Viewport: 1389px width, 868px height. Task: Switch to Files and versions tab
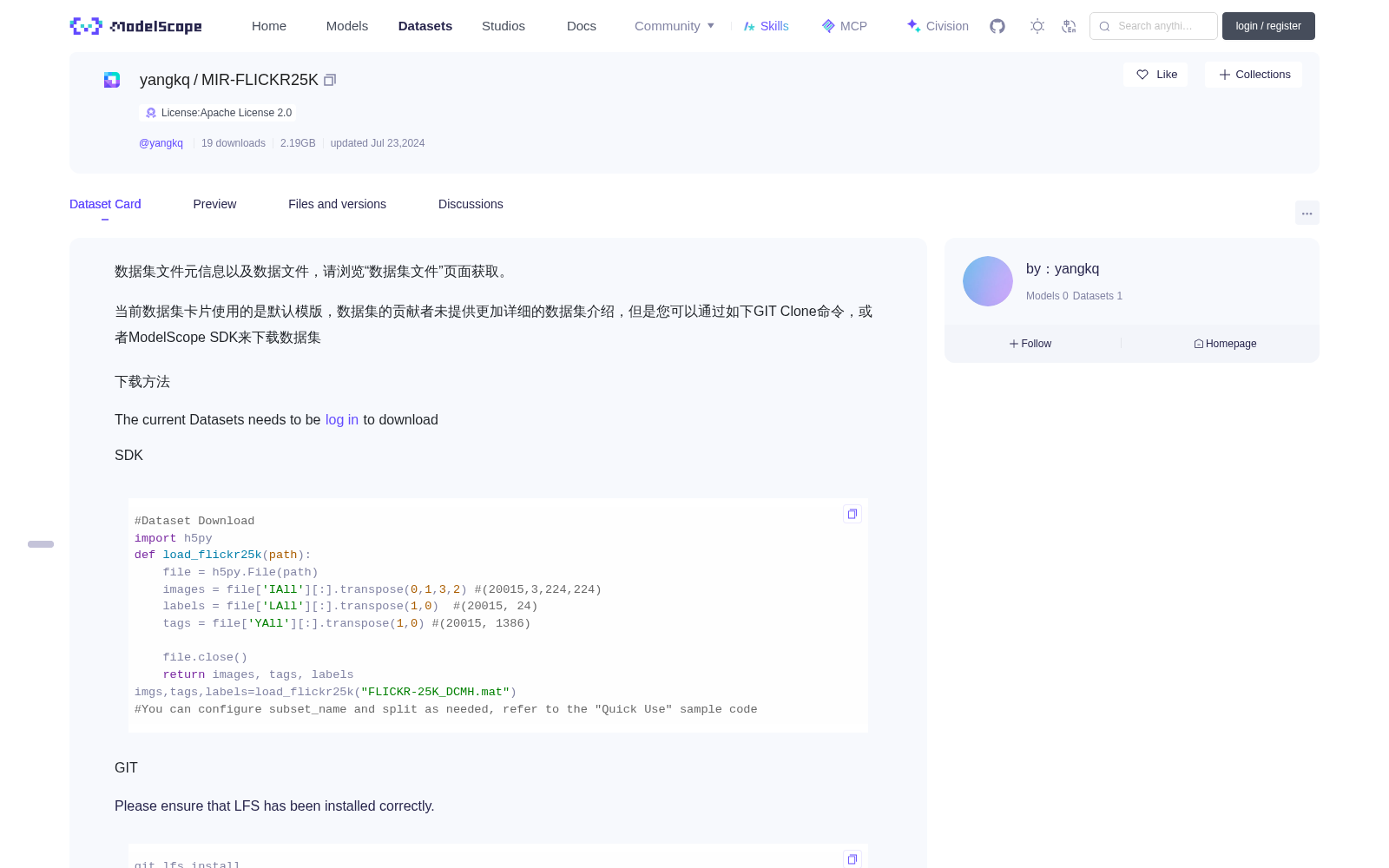[337, 204]
